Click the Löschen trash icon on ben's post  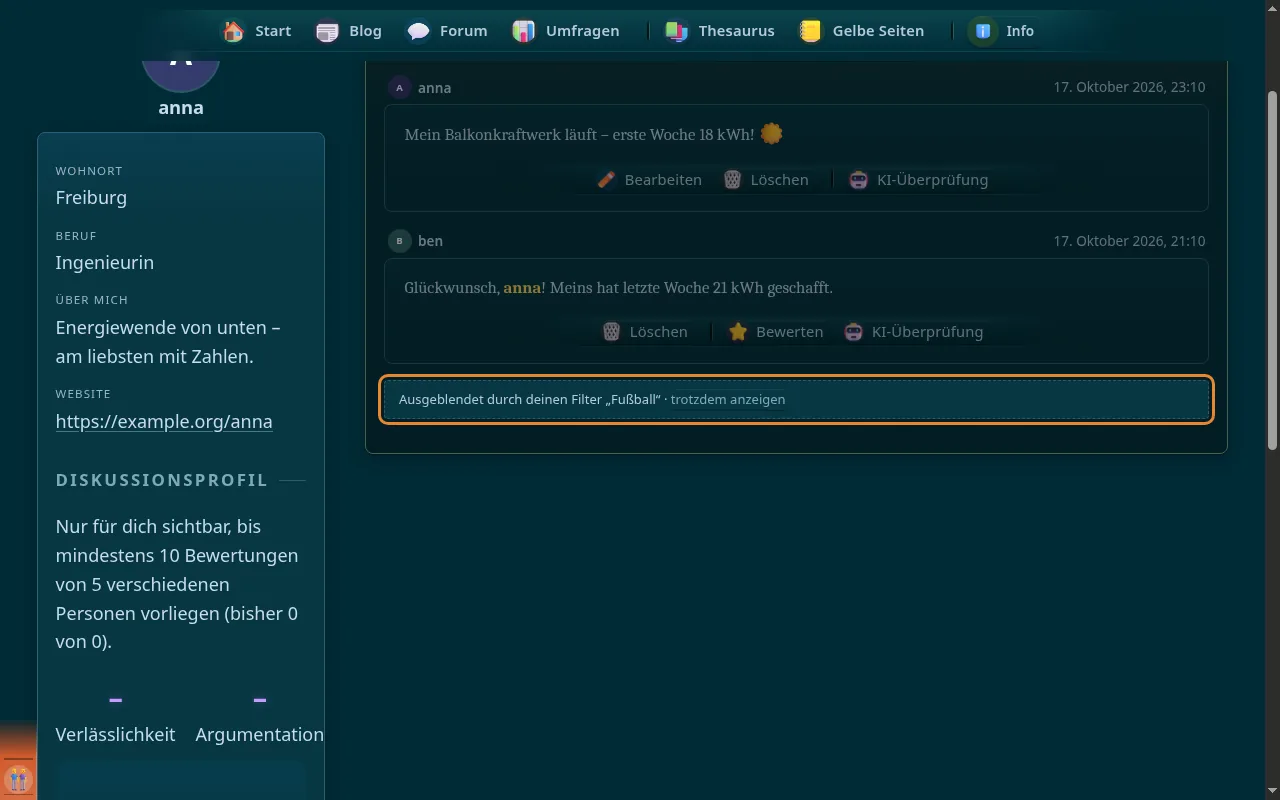click(x=611, y=332)
